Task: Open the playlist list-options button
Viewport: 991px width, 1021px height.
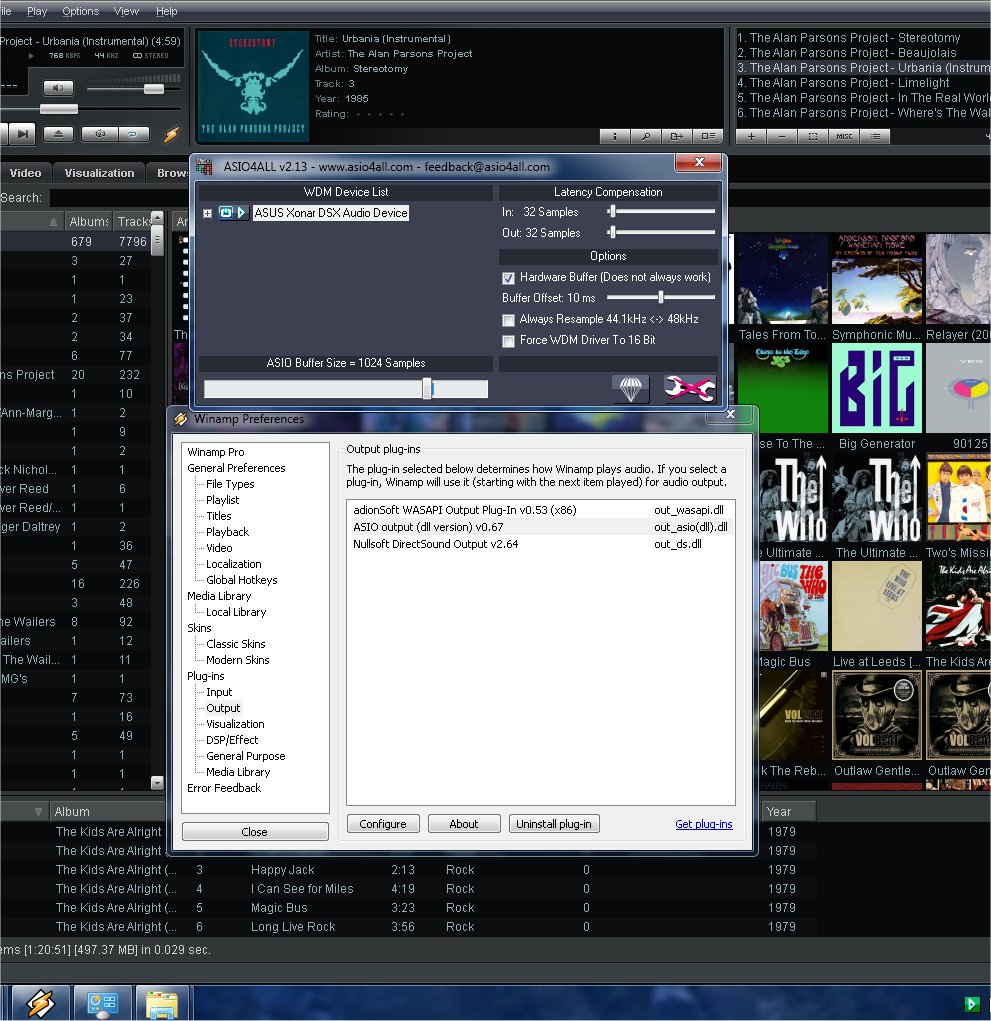Action: coord(876,136)
